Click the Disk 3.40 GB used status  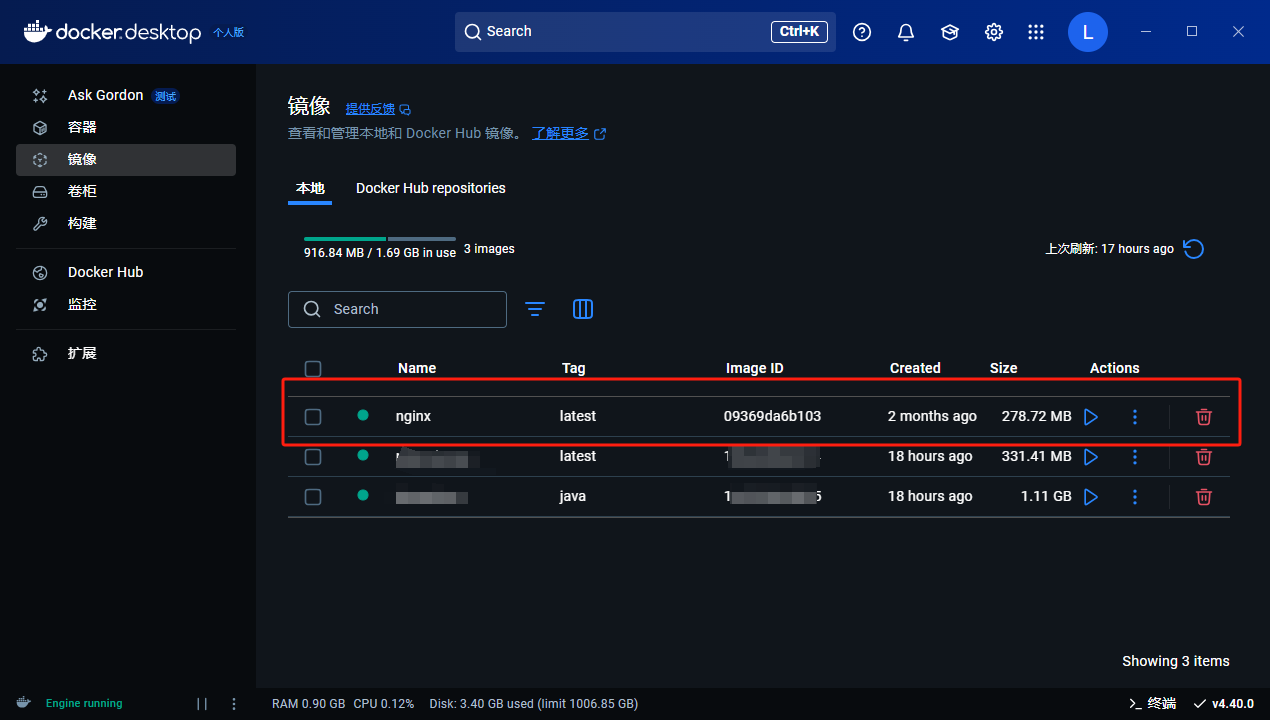pyautogui.click(x=533, y=704)
